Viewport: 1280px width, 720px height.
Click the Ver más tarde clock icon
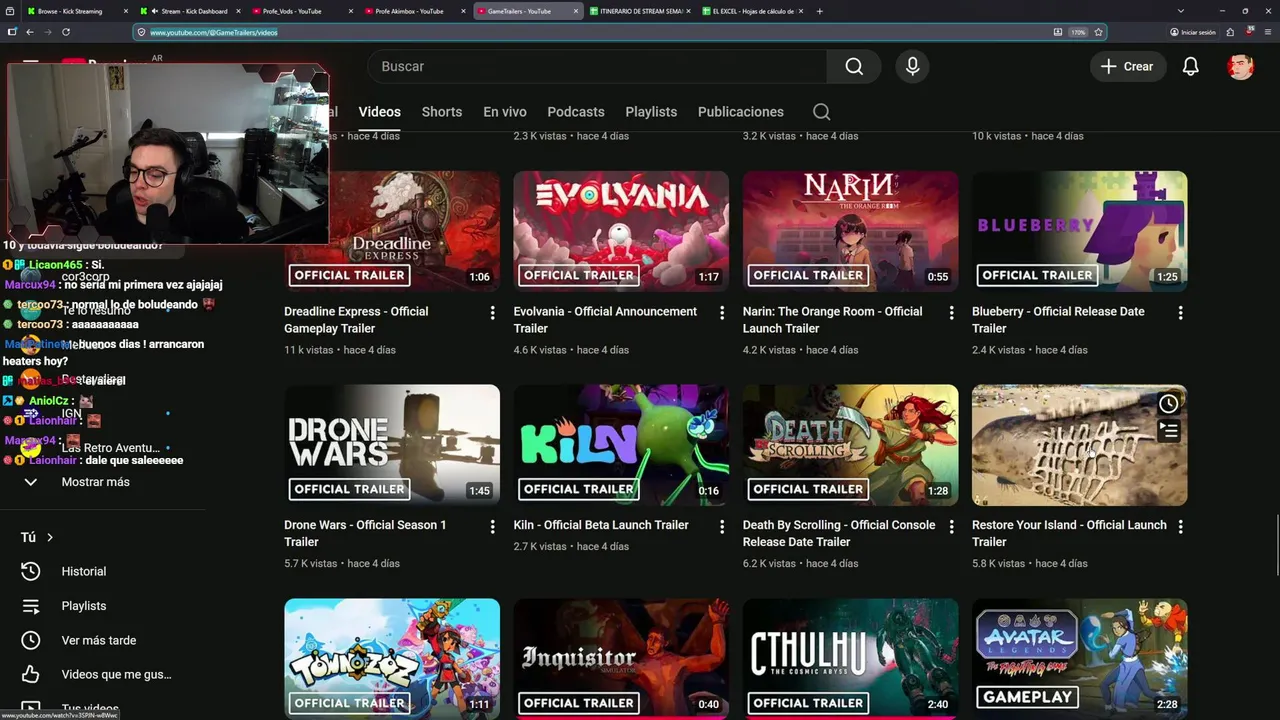[31, 640]
